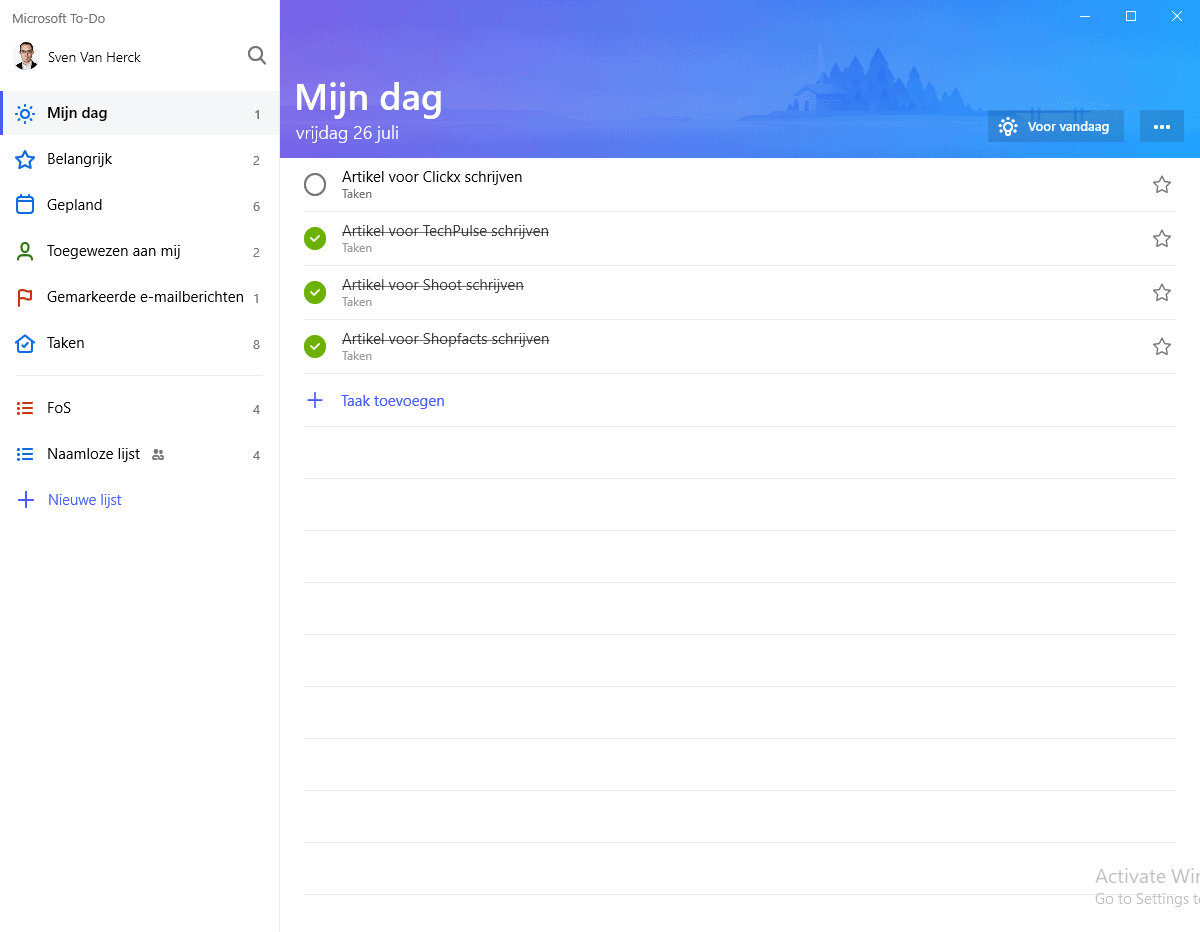
Task: Select the Mijn dag sun icon
Action: point(25,114)
